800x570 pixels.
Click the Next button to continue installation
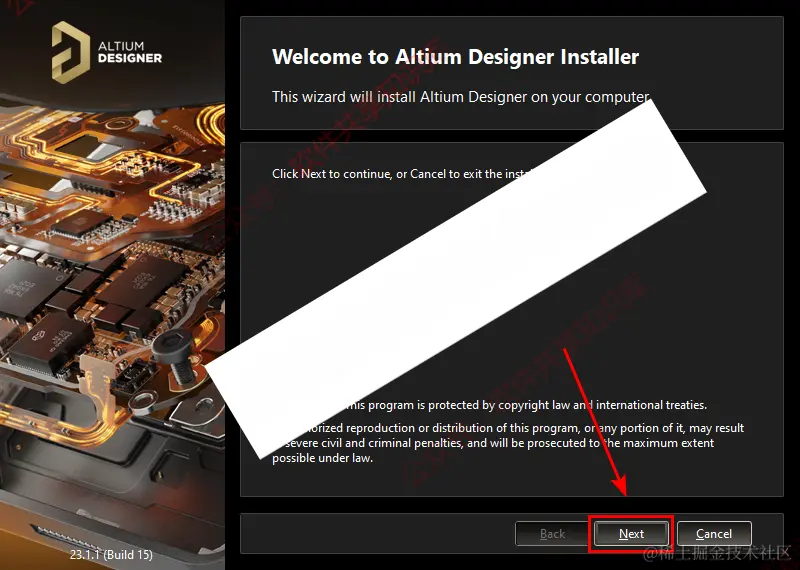click(631, 534)
